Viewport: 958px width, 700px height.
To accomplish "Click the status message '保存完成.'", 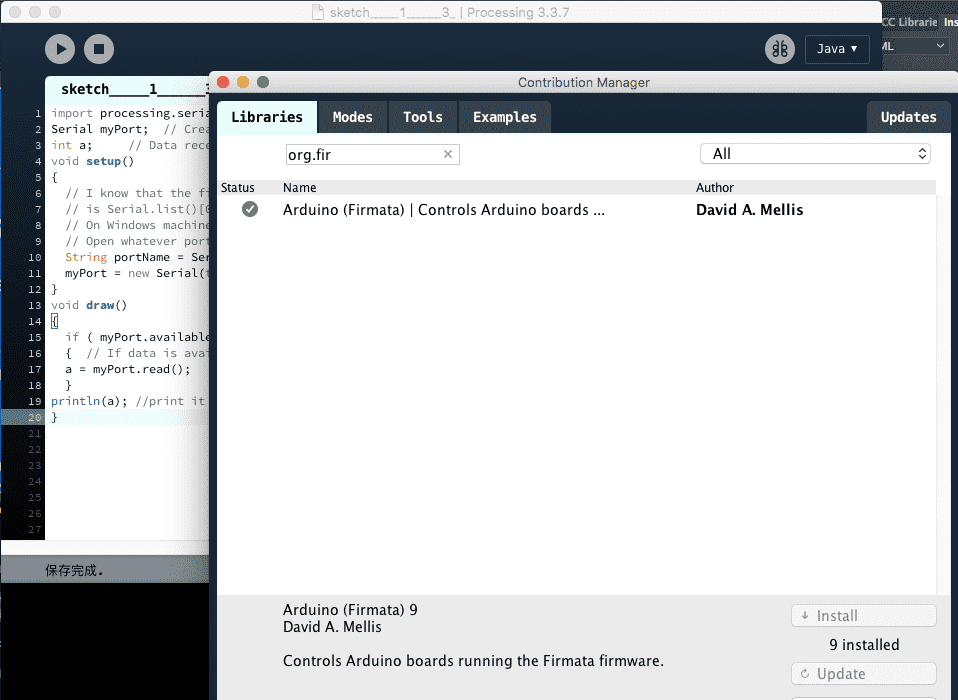I will tap(74, 571).
